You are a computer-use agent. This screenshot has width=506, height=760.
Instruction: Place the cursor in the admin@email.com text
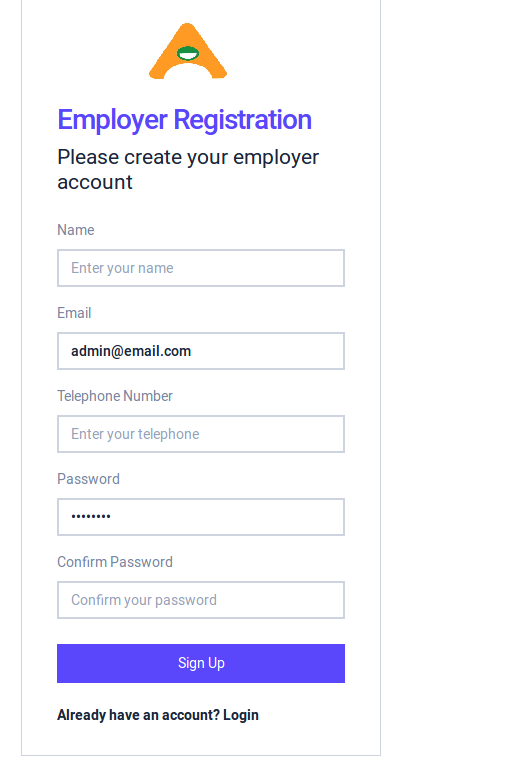(x=131, y=351)
